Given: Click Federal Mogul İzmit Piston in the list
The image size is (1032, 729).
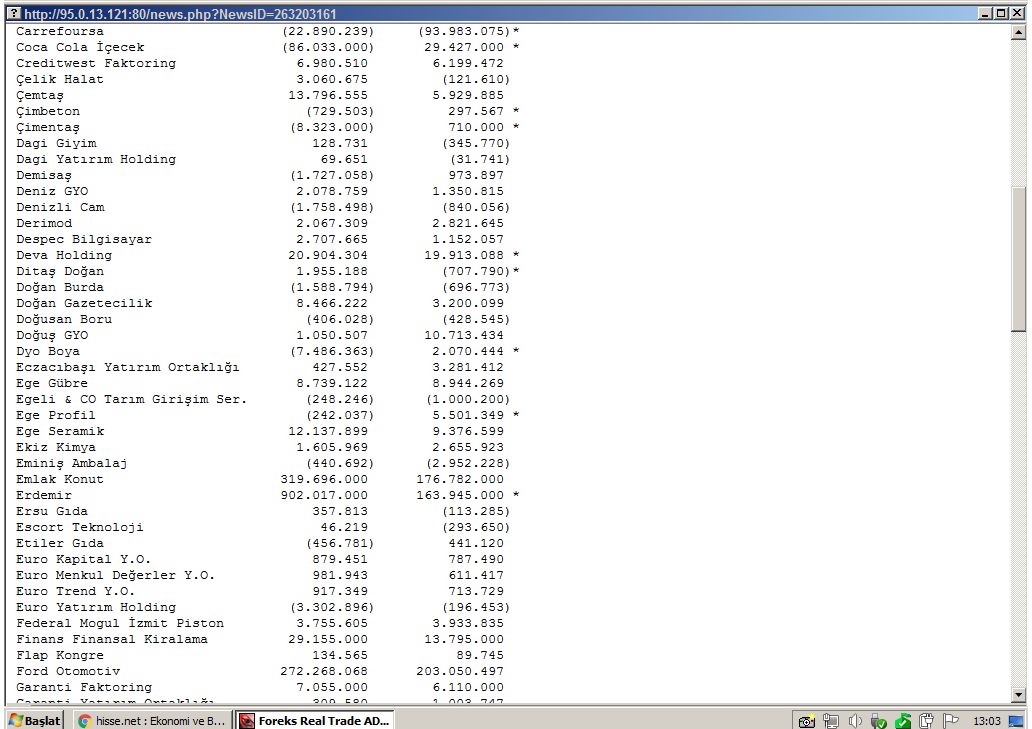Looking at the screenshot, I should coord(120,623).
